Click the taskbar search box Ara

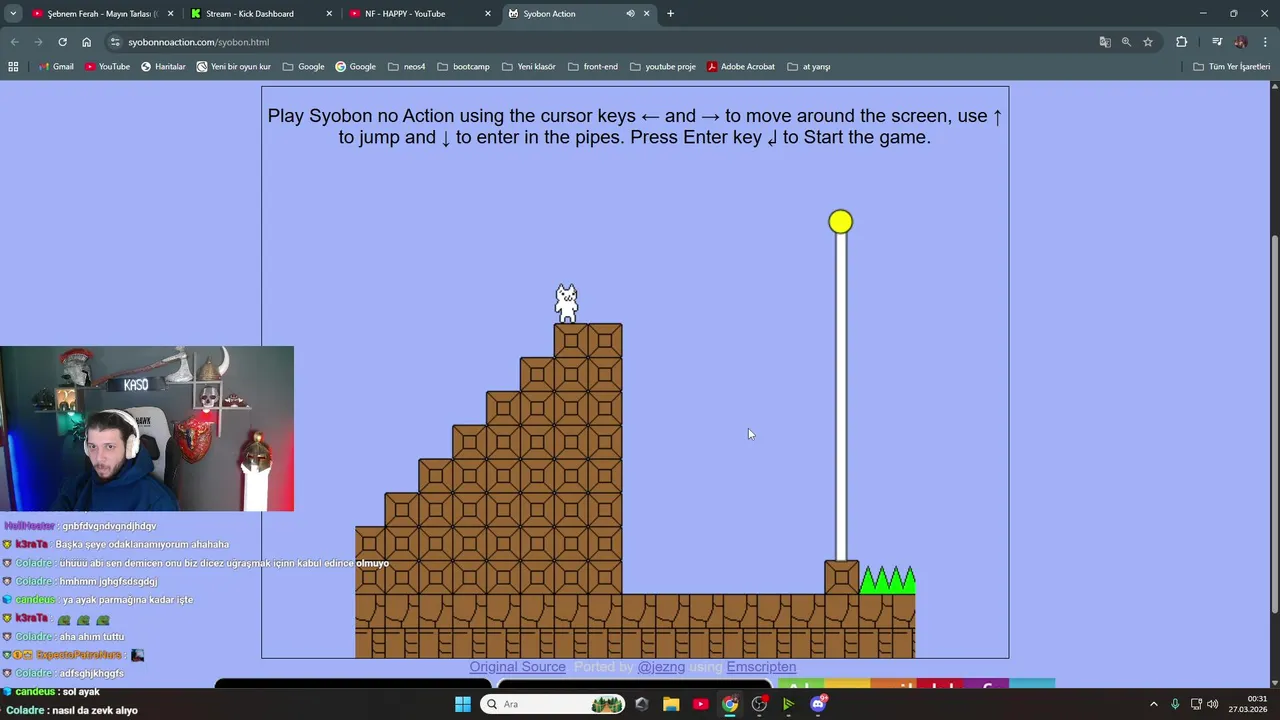[552, 704]
